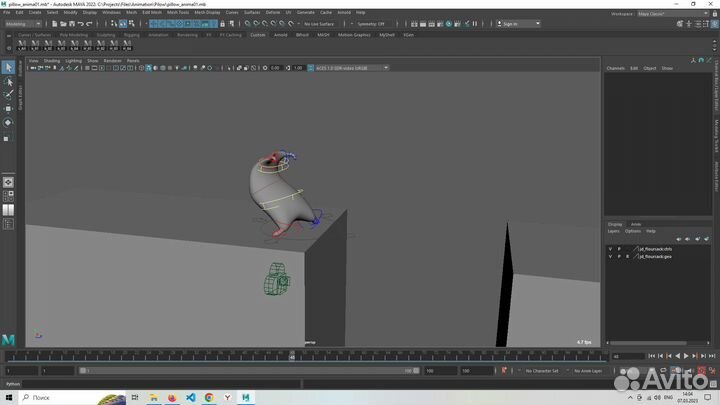Go to start of playback range
Image resolution: width=720 pixels, height=405 pixels.
coord(652,356)
